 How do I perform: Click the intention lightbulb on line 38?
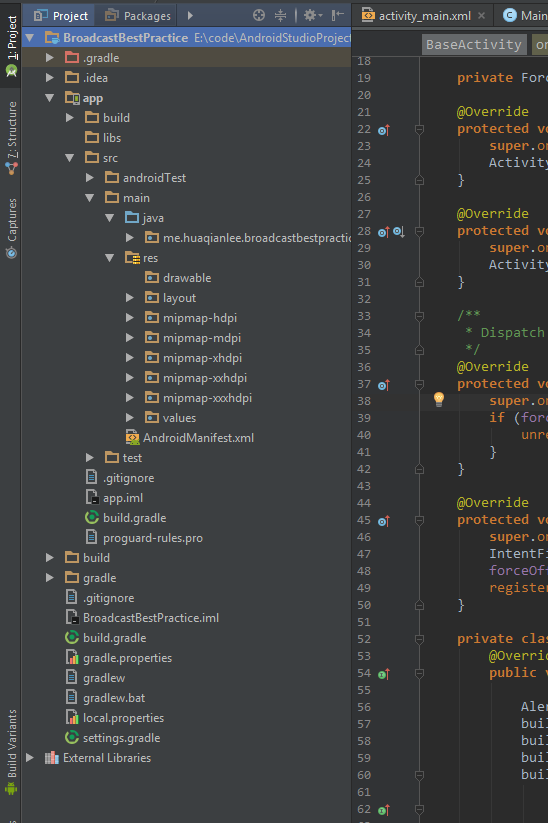(x=439, y=399)
